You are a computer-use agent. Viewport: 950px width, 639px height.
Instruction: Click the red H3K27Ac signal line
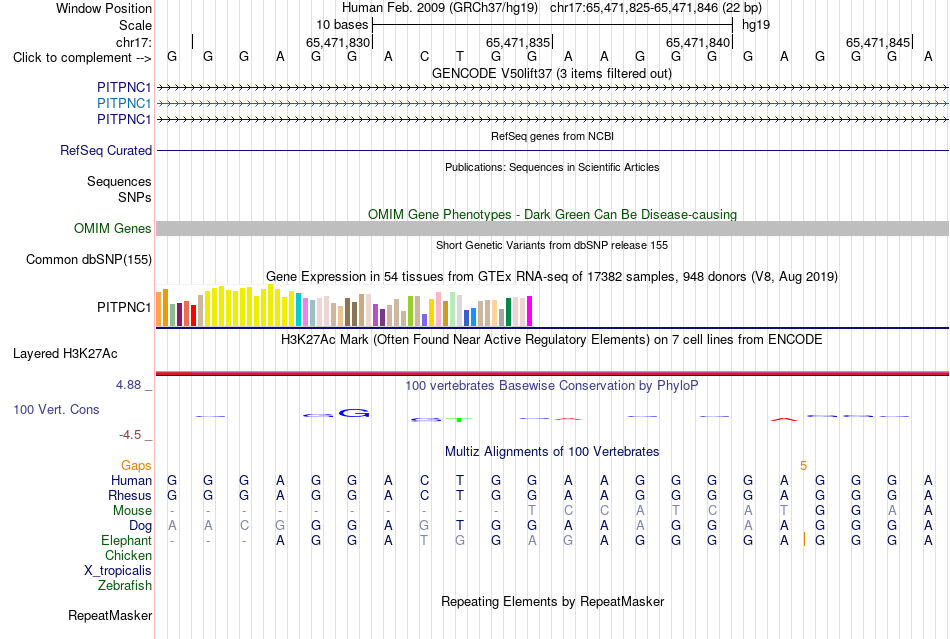point(552,373)
